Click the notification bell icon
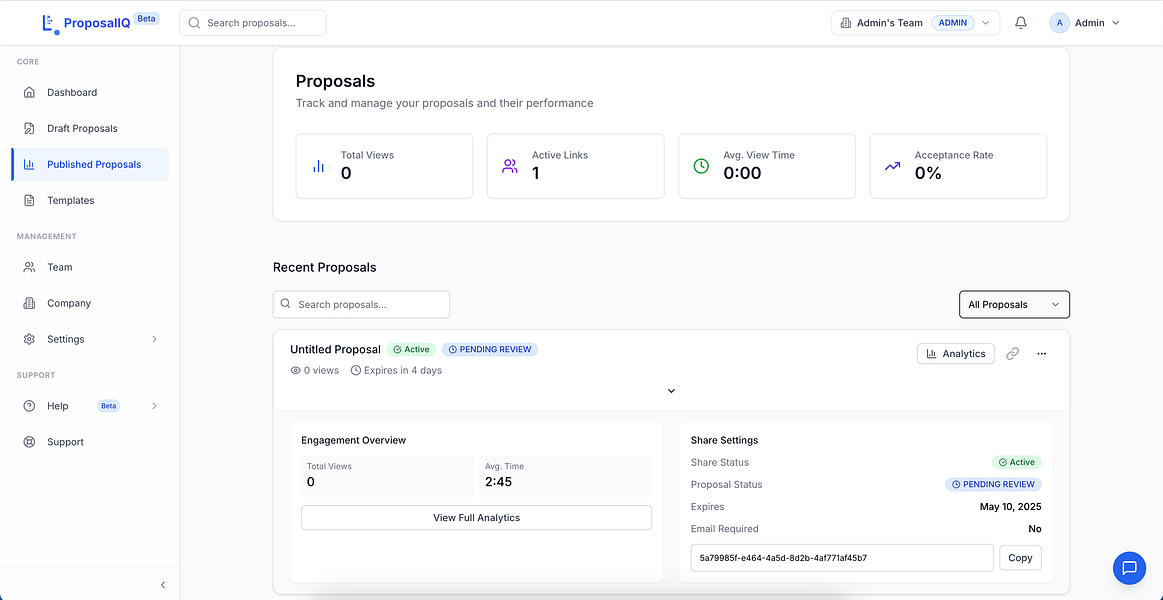This screenshot has height=600, width=1163. [x=1020, y=23]
